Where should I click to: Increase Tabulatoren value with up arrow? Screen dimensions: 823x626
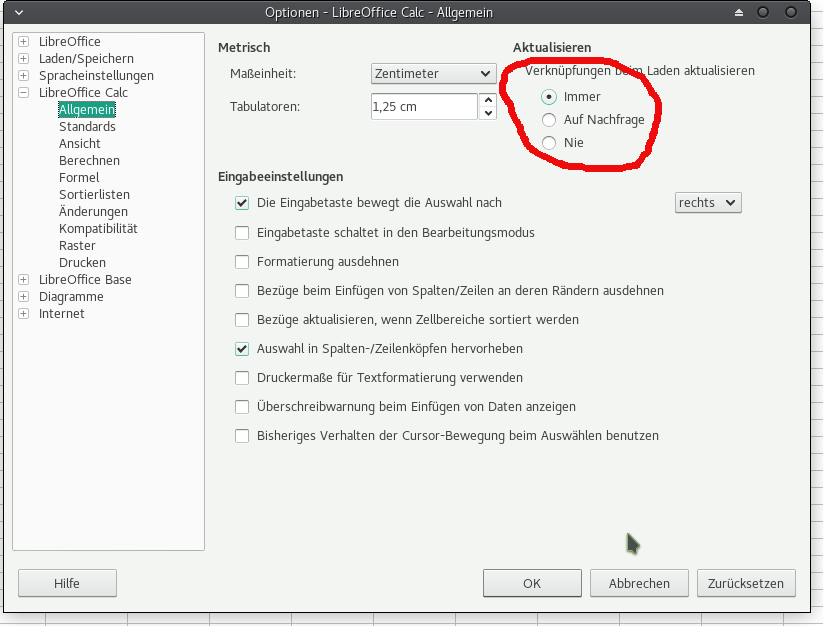488,100
